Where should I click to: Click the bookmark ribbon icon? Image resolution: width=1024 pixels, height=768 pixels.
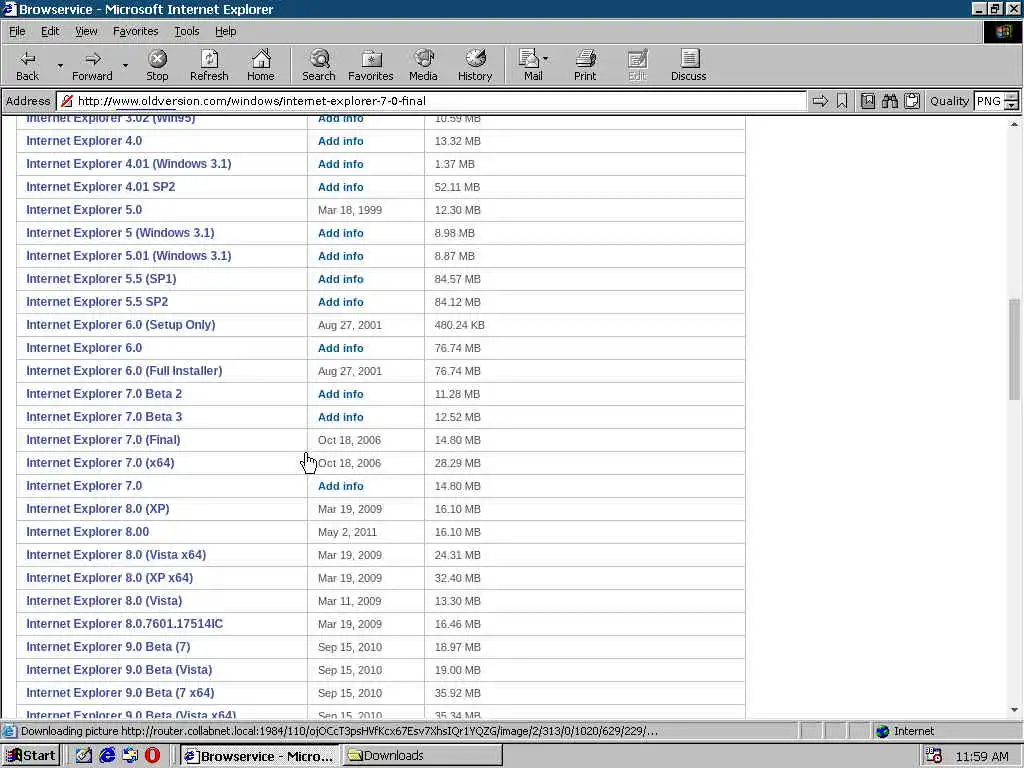(x=842, y=101)
